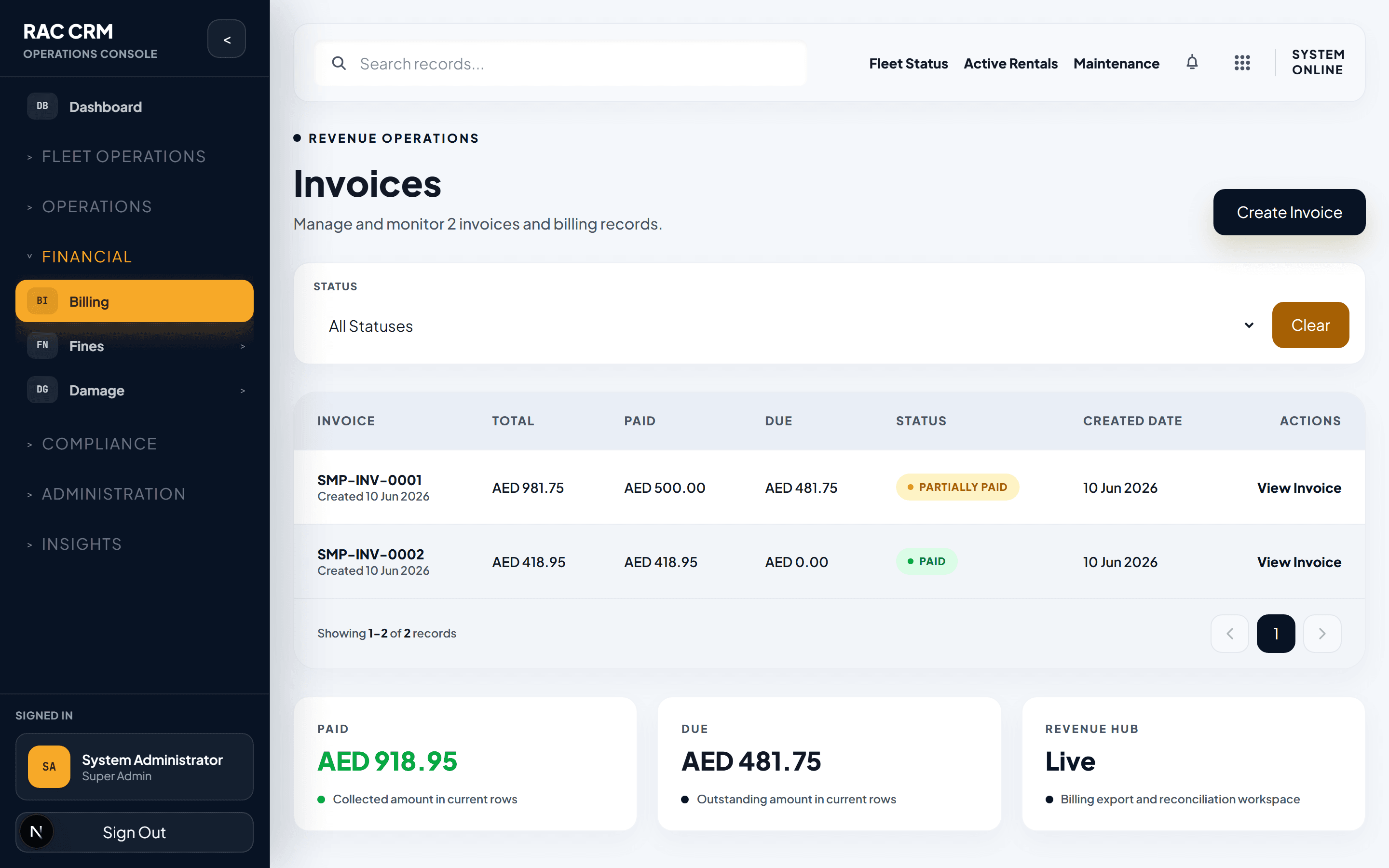Click the PAID status badge

pos(926,561)
